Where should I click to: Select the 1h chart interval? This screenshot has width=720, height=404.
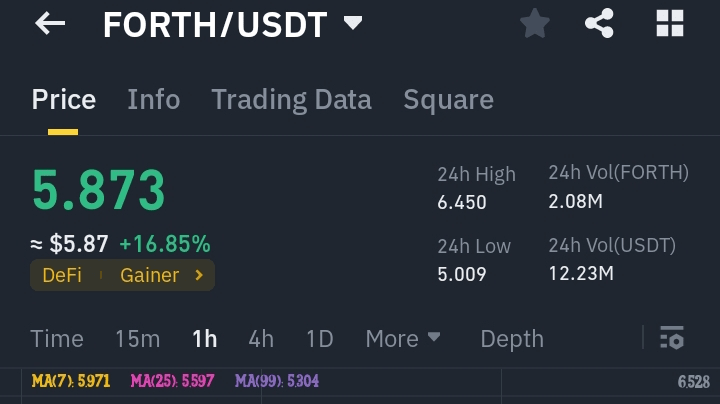coord(204,339)
